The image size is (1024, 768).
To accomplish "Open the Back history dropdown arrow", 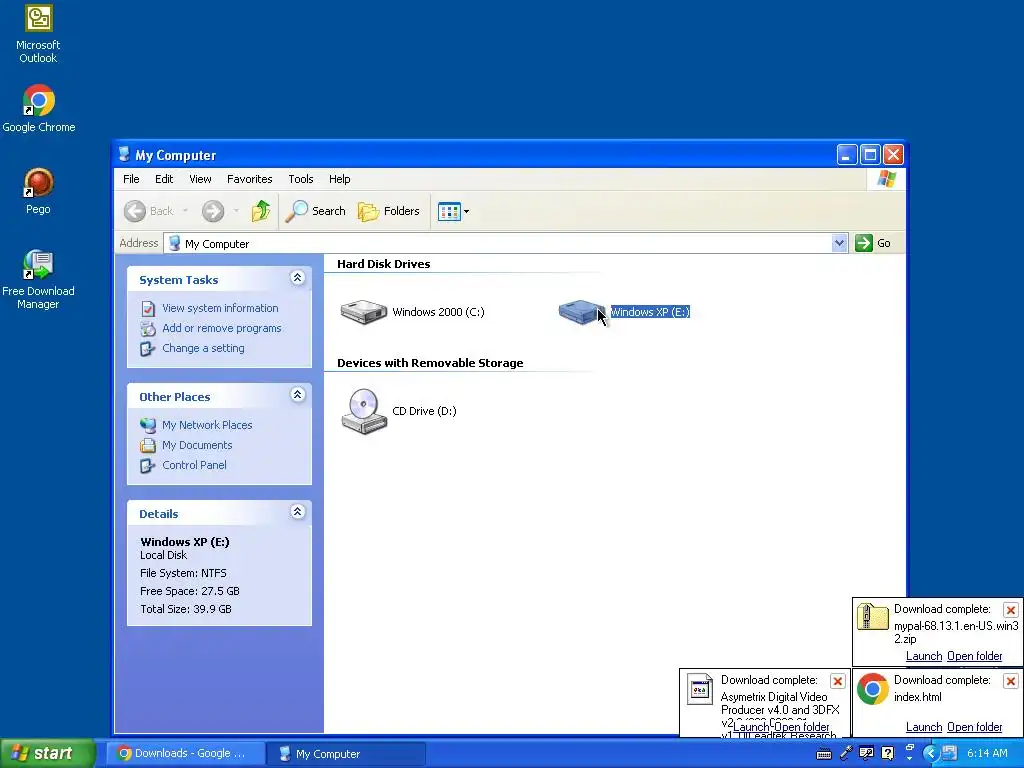I will pos(185,211).
